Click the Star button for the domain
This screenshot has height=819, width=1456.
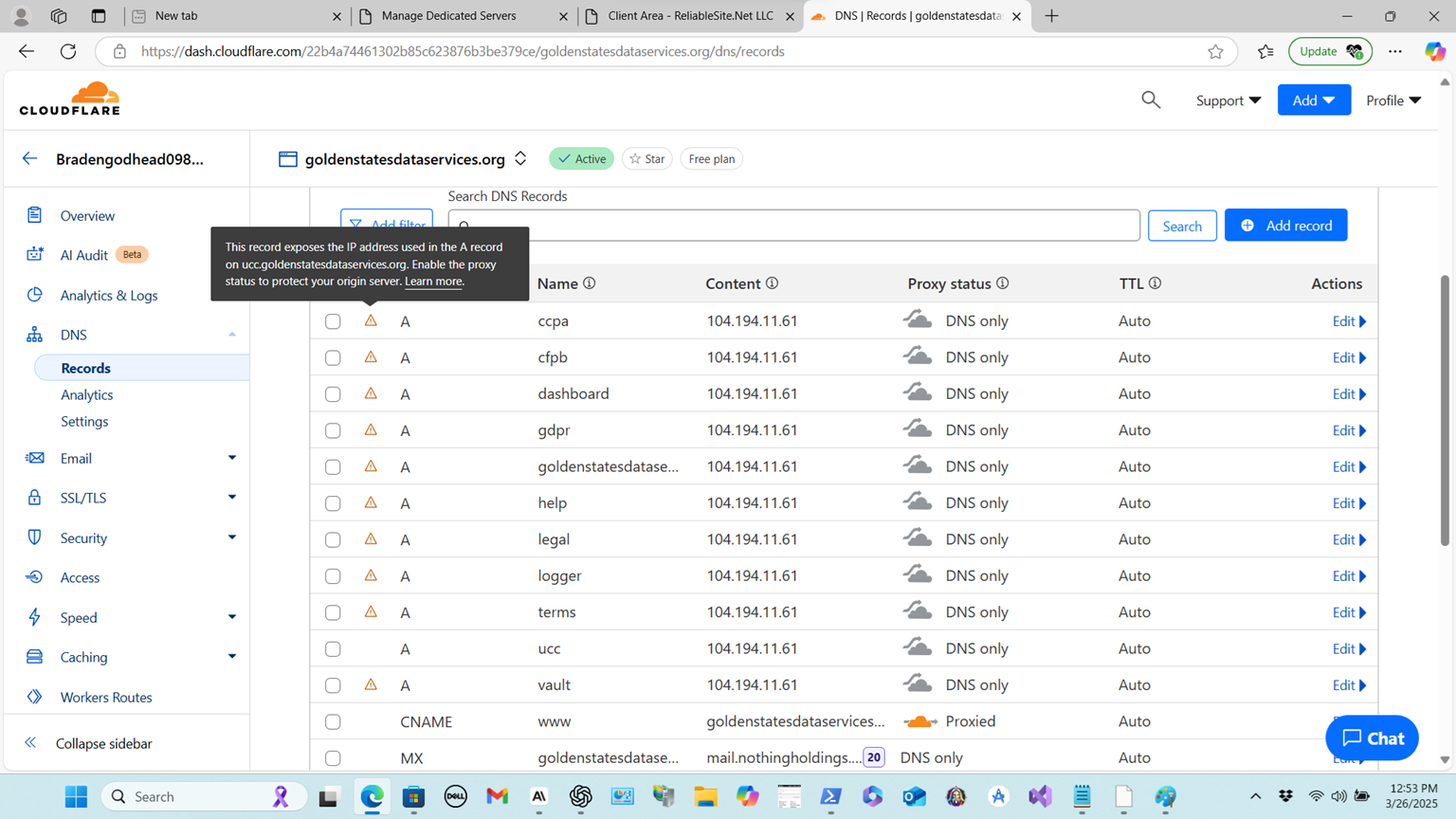[647, 158]
